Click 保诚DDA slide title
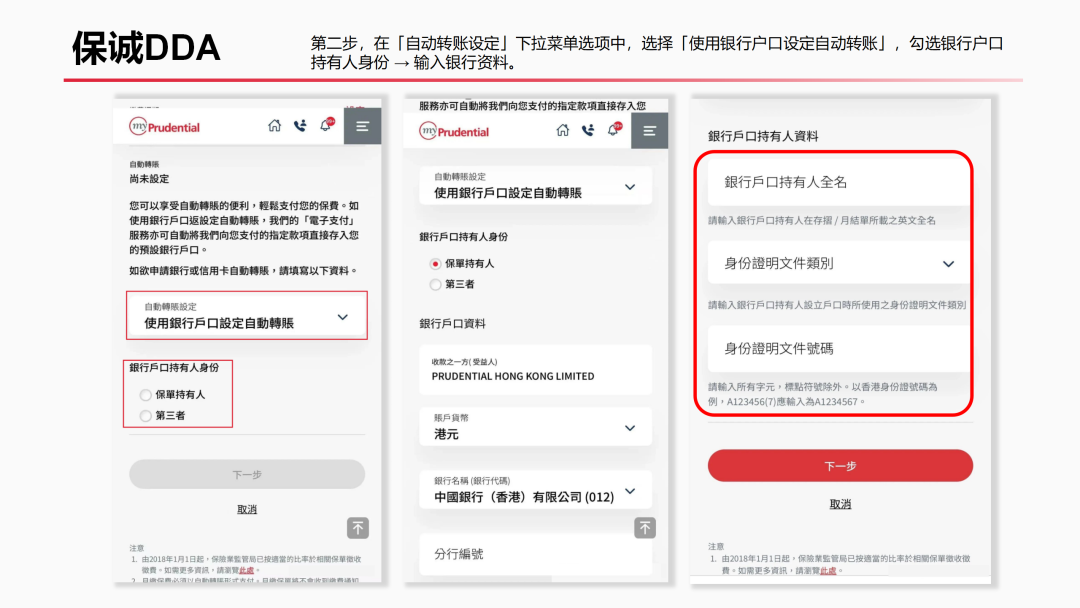 click(x=146, y=48)
